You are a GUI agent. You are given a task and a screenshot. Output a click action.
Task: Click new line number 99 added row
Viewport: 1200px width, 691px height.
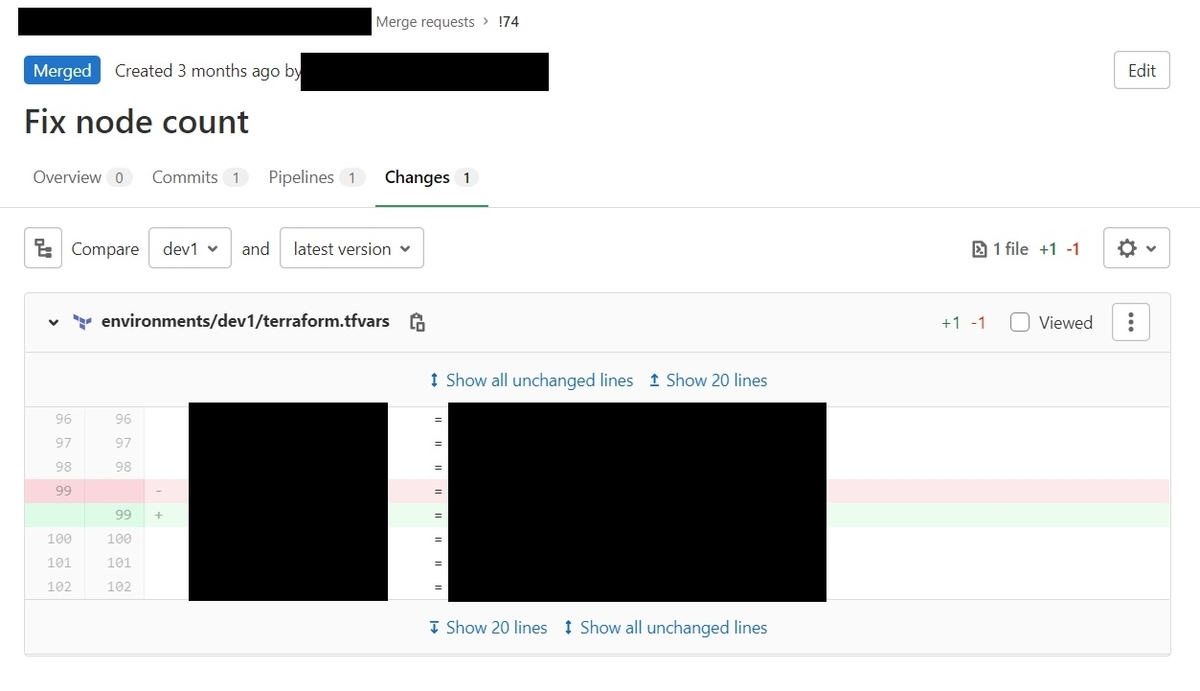123,515
